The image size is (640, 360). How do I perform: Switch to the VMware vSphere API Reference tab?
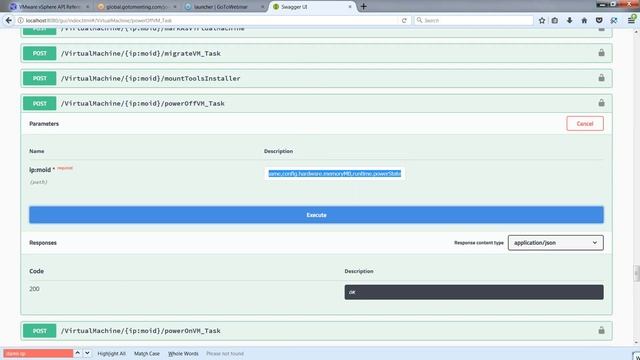(x=49, y=7)
